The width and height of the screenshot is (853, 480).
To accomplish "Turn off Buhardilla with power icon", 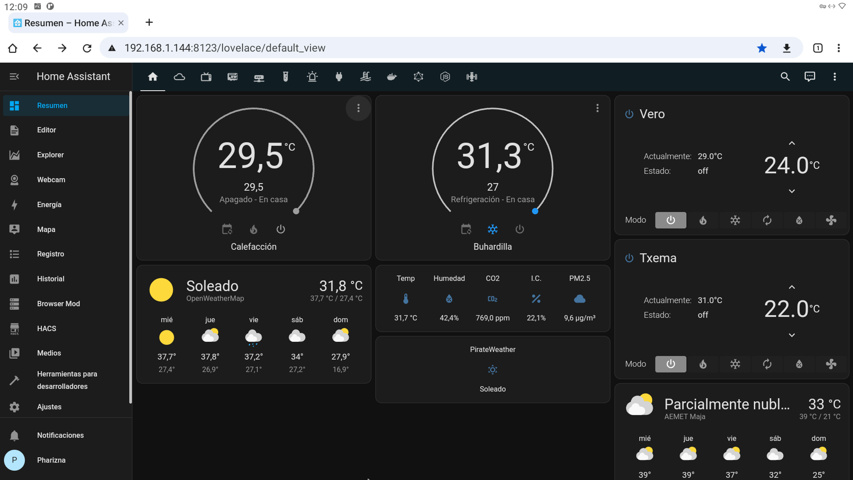I will click(x=520, y=229).
